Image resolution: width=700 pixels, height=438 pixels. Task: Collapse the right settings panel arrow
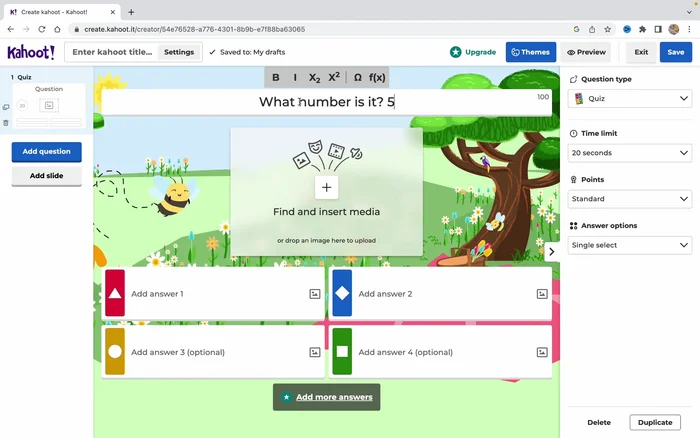pos(551,252)
